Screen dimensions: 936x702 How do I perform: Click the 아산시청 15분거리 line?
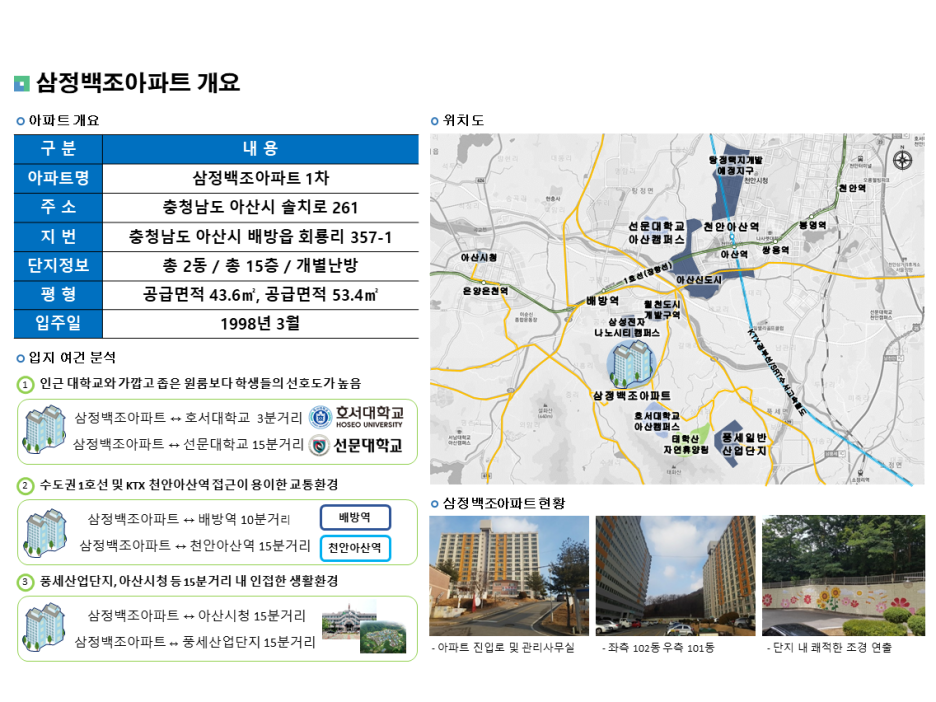(x=196, y=615)
